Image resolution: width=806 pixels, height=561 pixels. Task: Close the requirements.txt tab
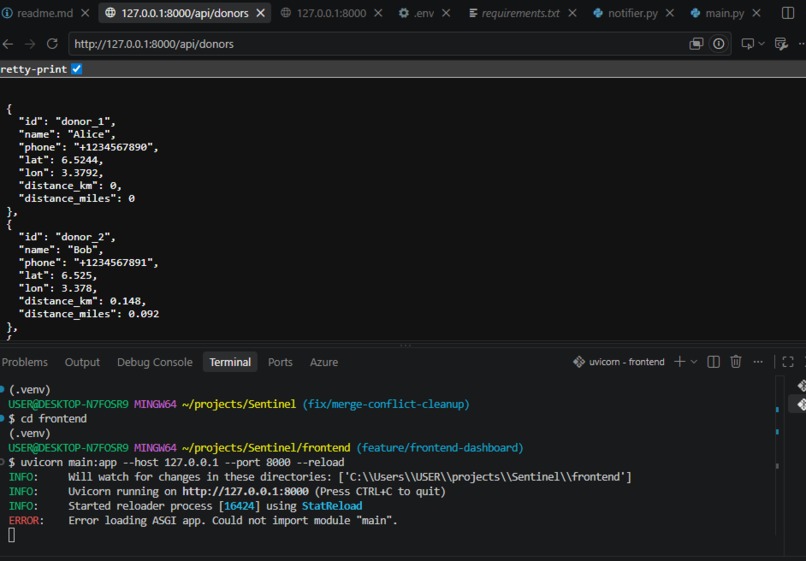point(572,13)
